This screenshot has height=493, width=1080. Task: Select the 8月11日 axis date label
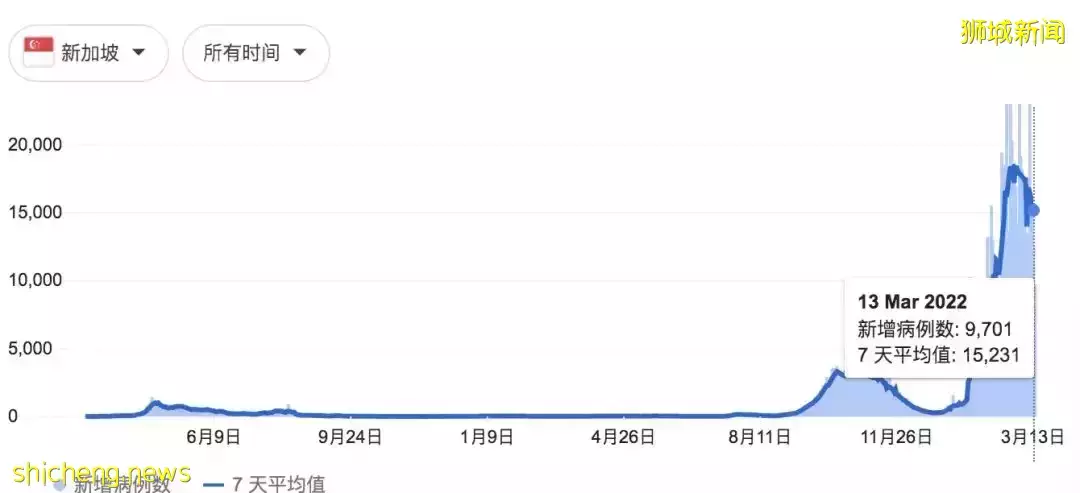coord(758,437)
